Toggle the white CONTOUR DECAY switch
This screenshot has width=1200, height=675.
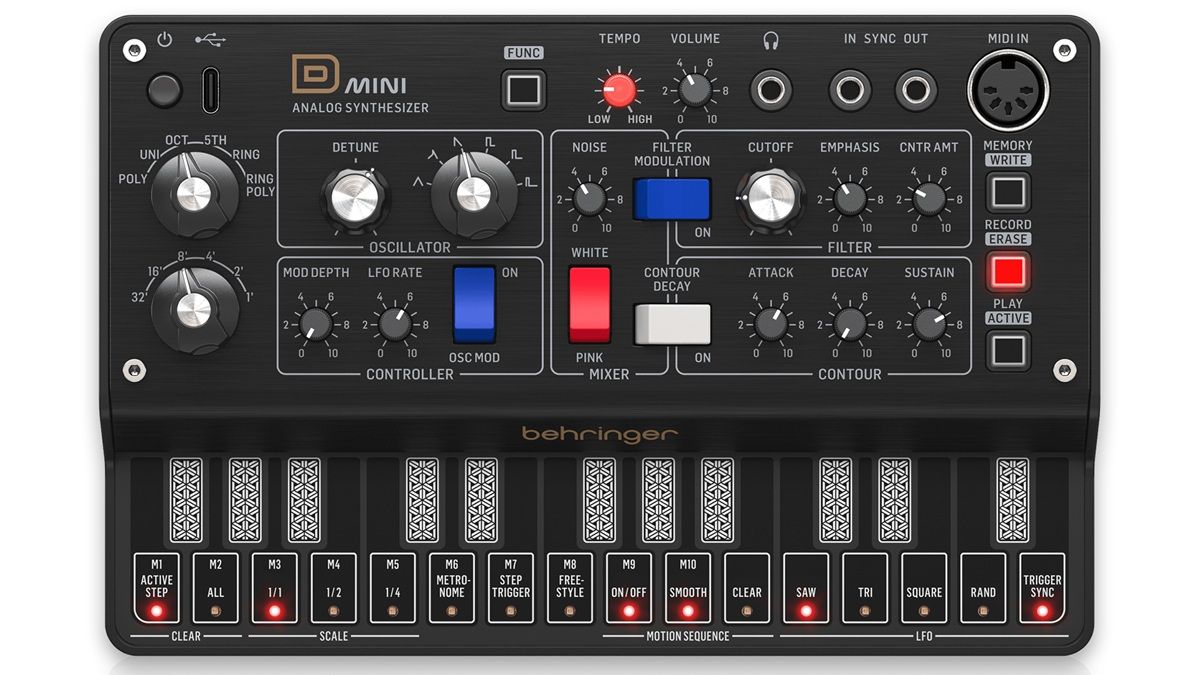click(672, 324)
